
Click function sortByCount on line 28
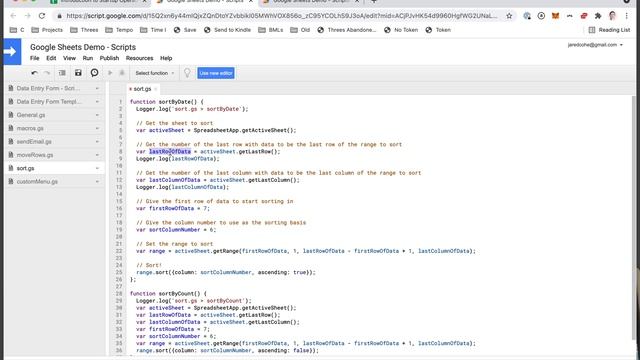click(x=168, y=293)
